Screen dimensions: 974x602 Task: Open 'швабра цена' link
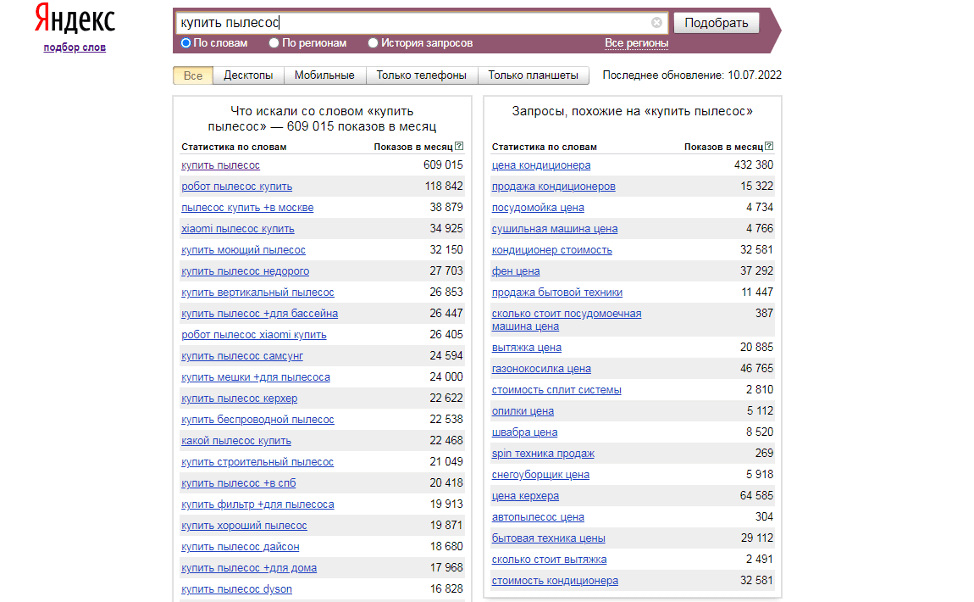524,432
